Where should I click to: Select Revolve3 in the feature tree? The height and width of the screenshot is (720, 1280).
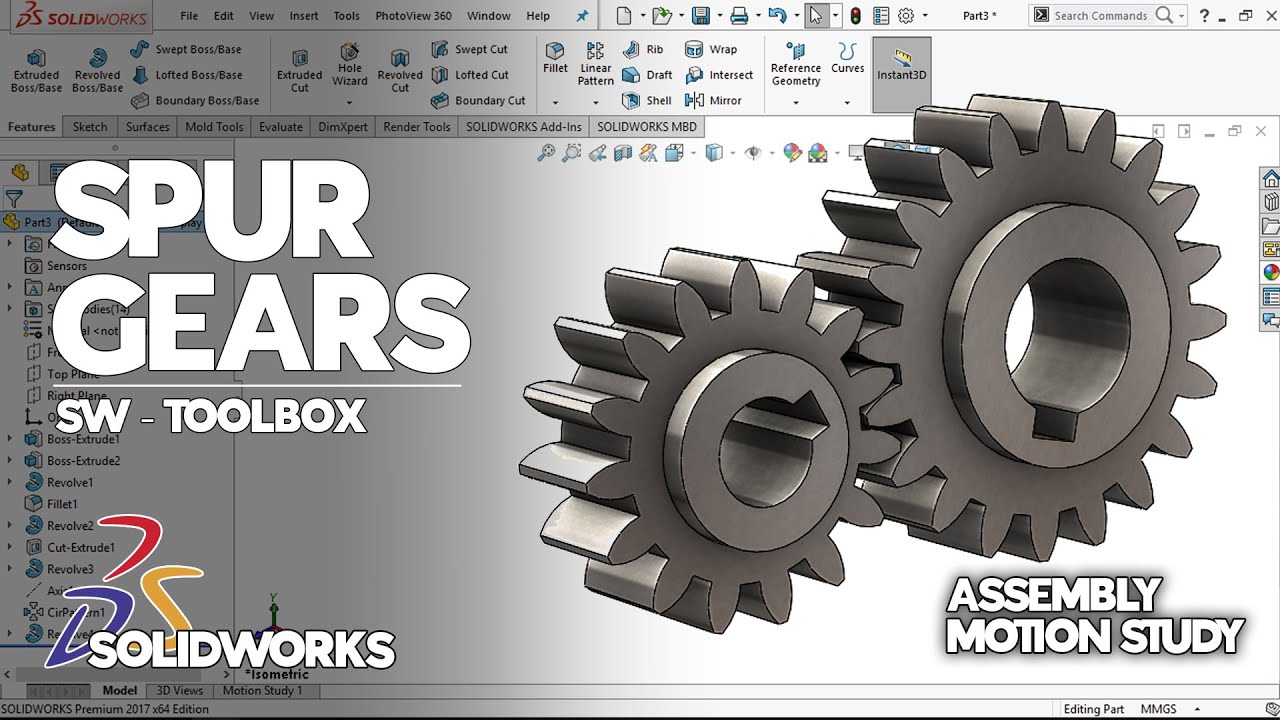coord(60,569)
